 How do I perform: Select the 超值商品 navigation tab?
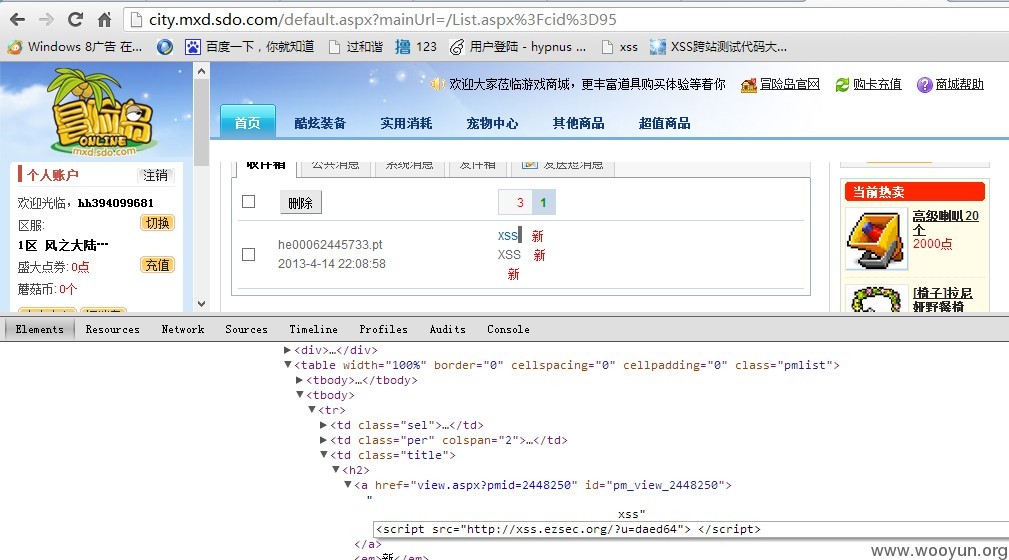tap(665, 123)
